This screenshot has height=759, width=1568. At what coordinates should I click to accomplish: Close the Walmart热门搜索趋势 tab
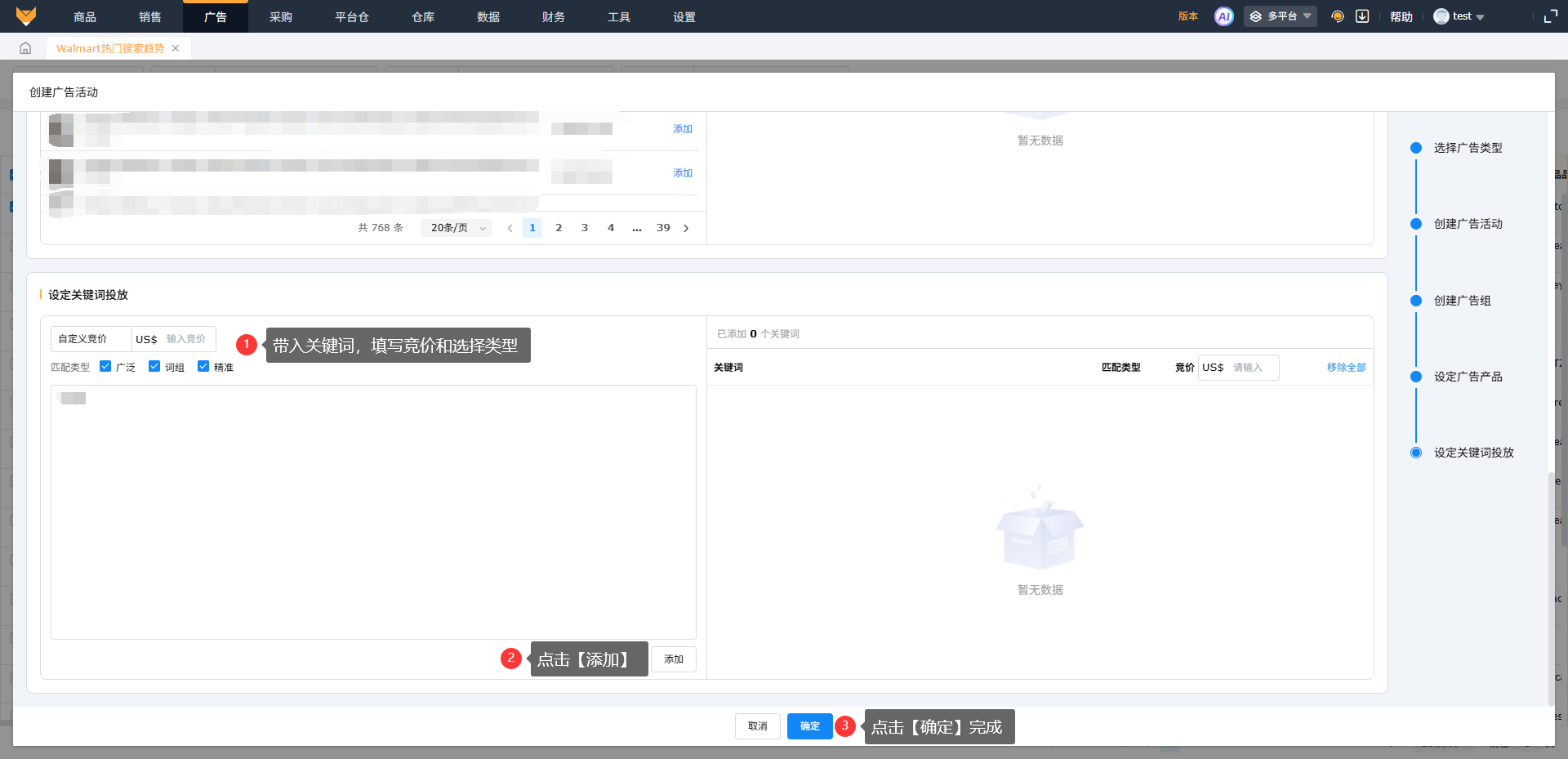176,48
